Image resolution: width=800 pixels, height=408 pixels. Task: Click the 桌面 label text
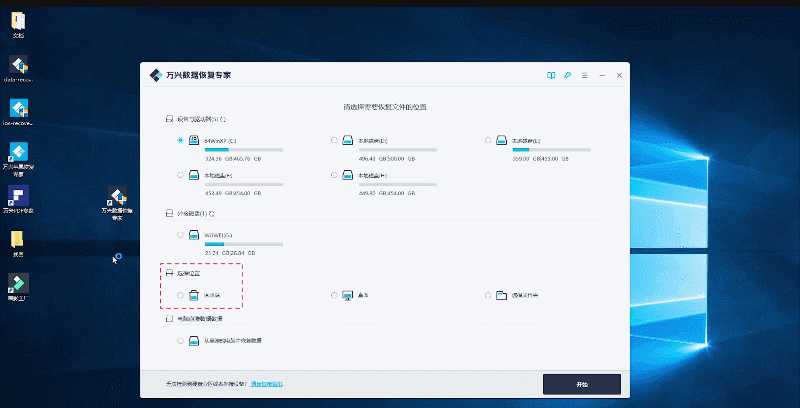point(363,295)
